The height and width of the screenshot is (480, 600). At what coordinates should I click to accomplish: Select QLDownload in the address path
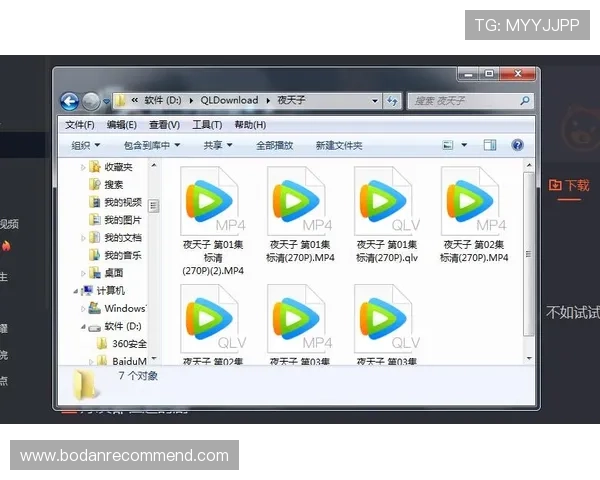coord(229,100)
